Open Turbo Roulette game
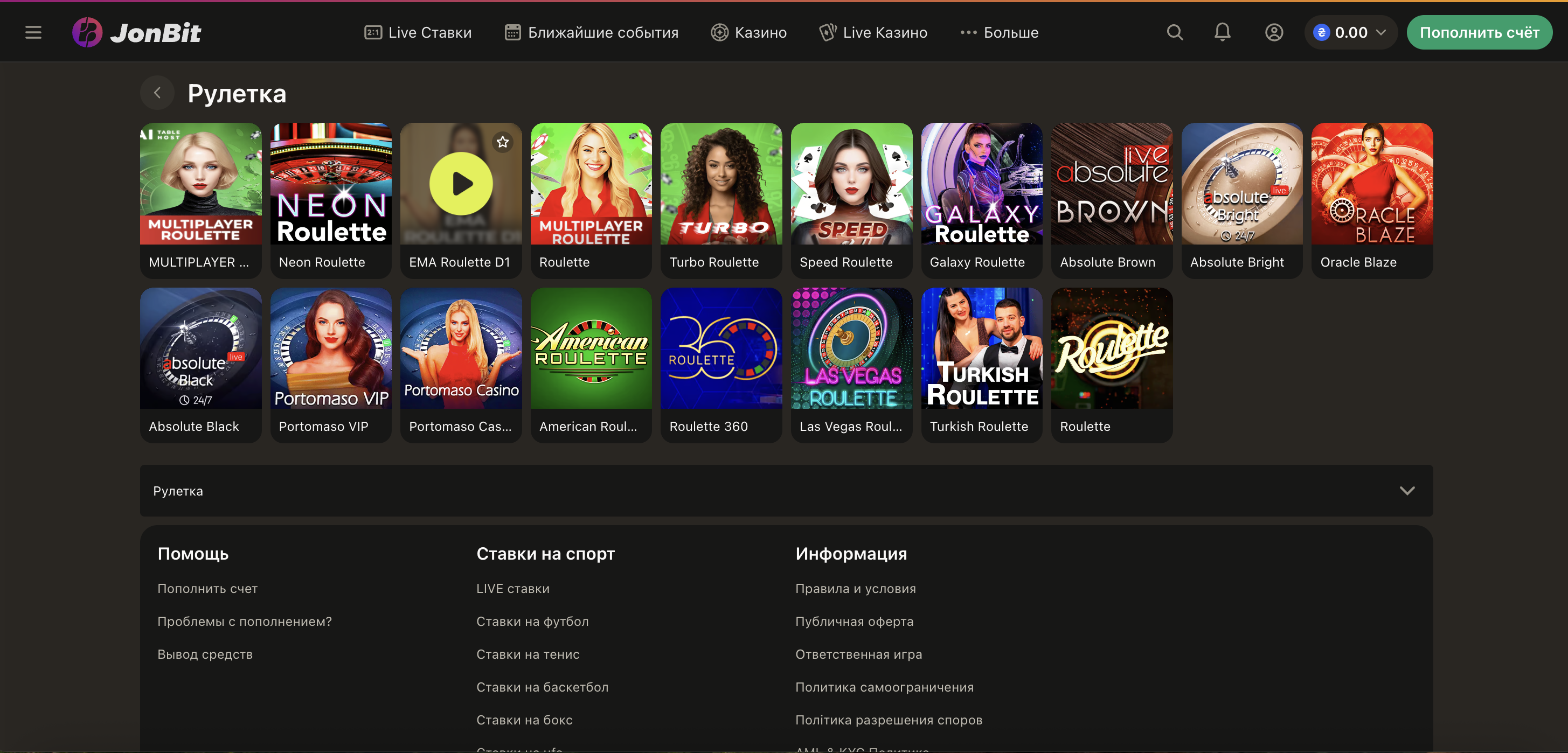Screen dimensions: 1568x753 (x=721, y=201)
